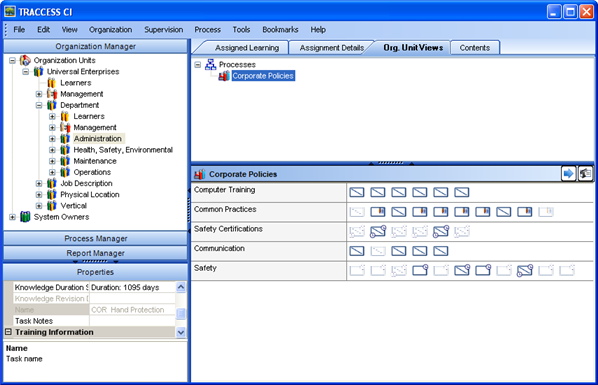This screenshot has width=598, height=385.
Task: Click the TRACCESS CI title bar app icon
Action: (x=10, y=12)
